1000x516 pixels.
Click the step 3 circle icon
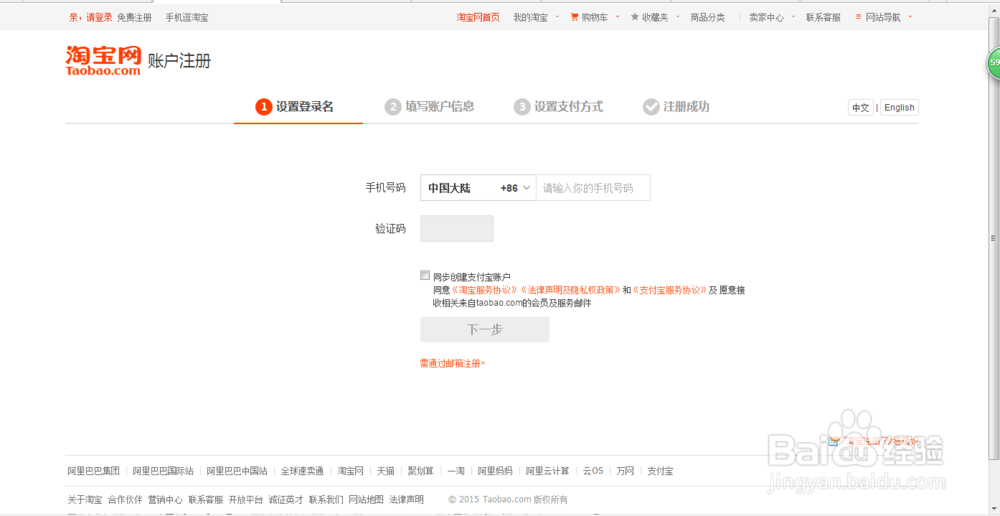tap(522, 107)
